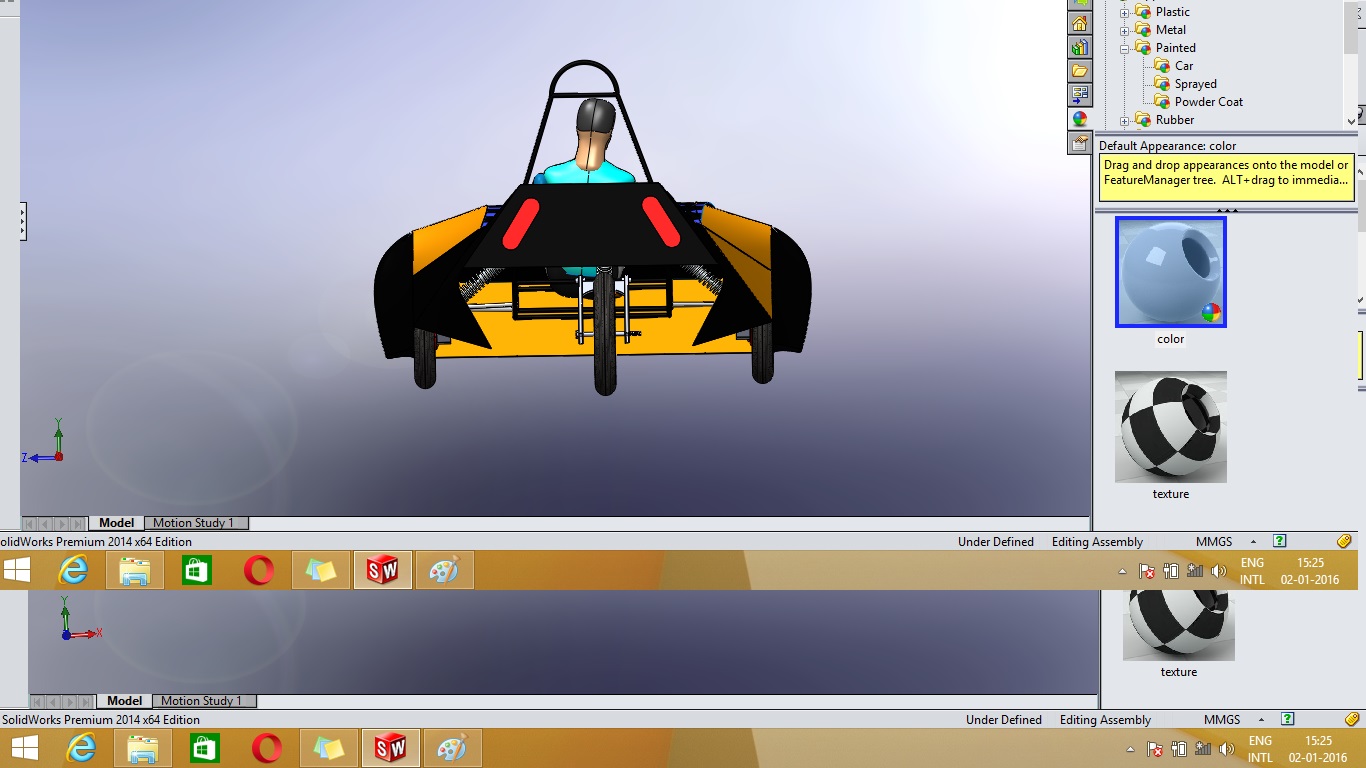Launch Opera browser from the bottom taskbar

point(267,749)
